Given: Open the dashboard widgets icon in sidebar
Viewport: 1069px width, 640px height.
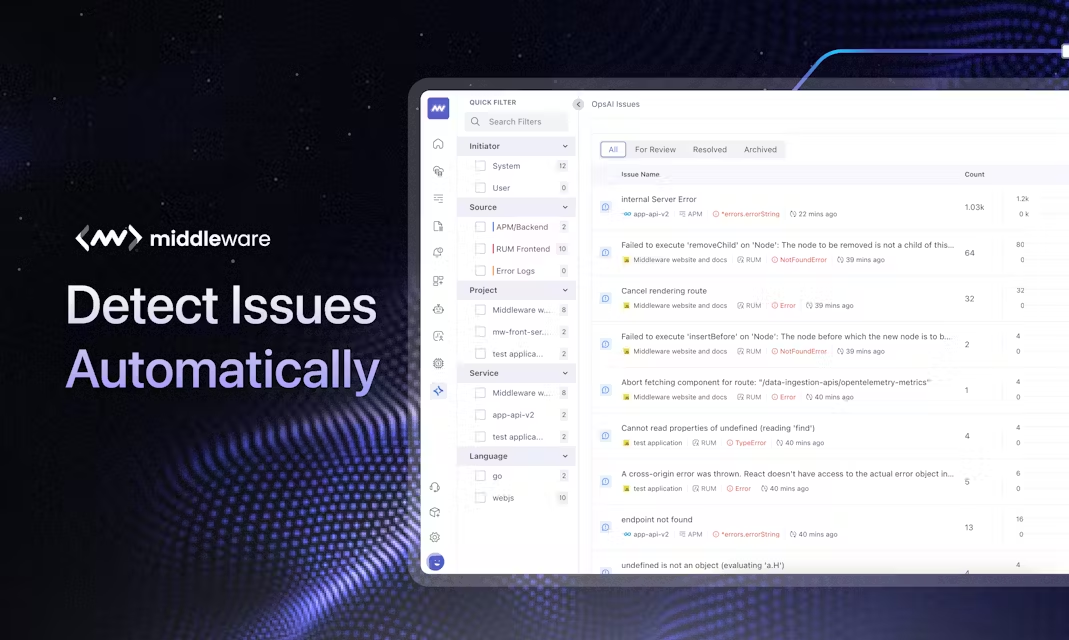Looking at the screenshot, I should [438, 281].
